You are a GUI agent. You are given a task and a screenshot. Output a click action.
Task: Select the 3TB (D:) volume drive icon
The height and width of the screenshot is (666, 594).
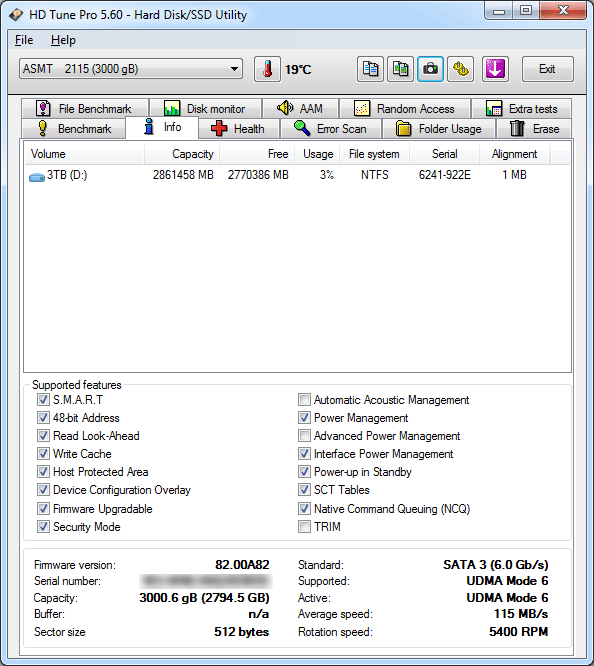point(37,176)
